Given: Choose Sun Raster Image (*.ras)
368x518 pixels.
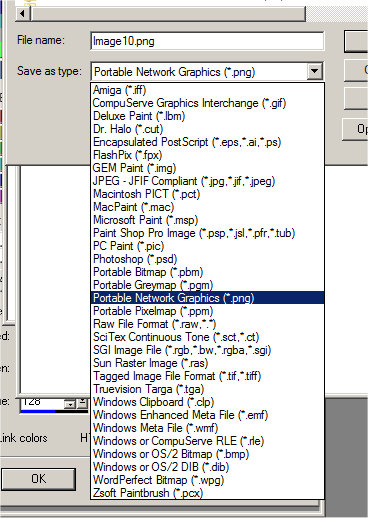Looking at the screenshot, I should point(207,363).
